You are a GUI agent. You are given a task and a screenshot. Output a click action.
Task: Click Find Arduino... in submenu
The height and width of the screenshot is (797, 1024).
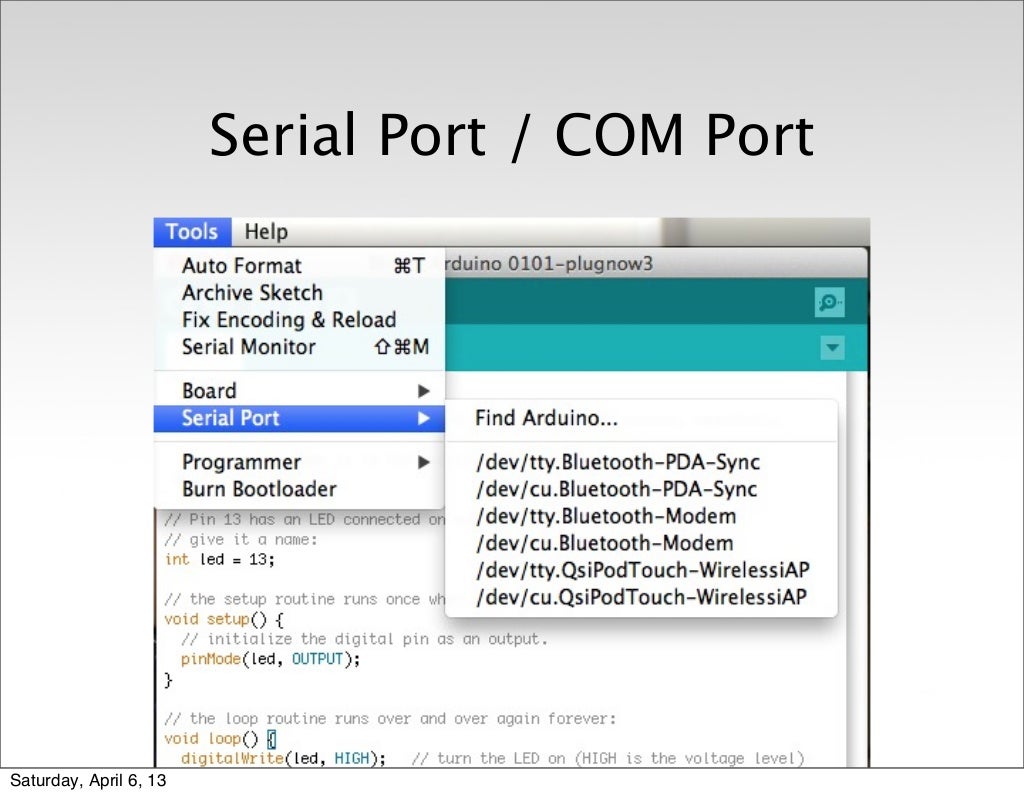[641, 418]
